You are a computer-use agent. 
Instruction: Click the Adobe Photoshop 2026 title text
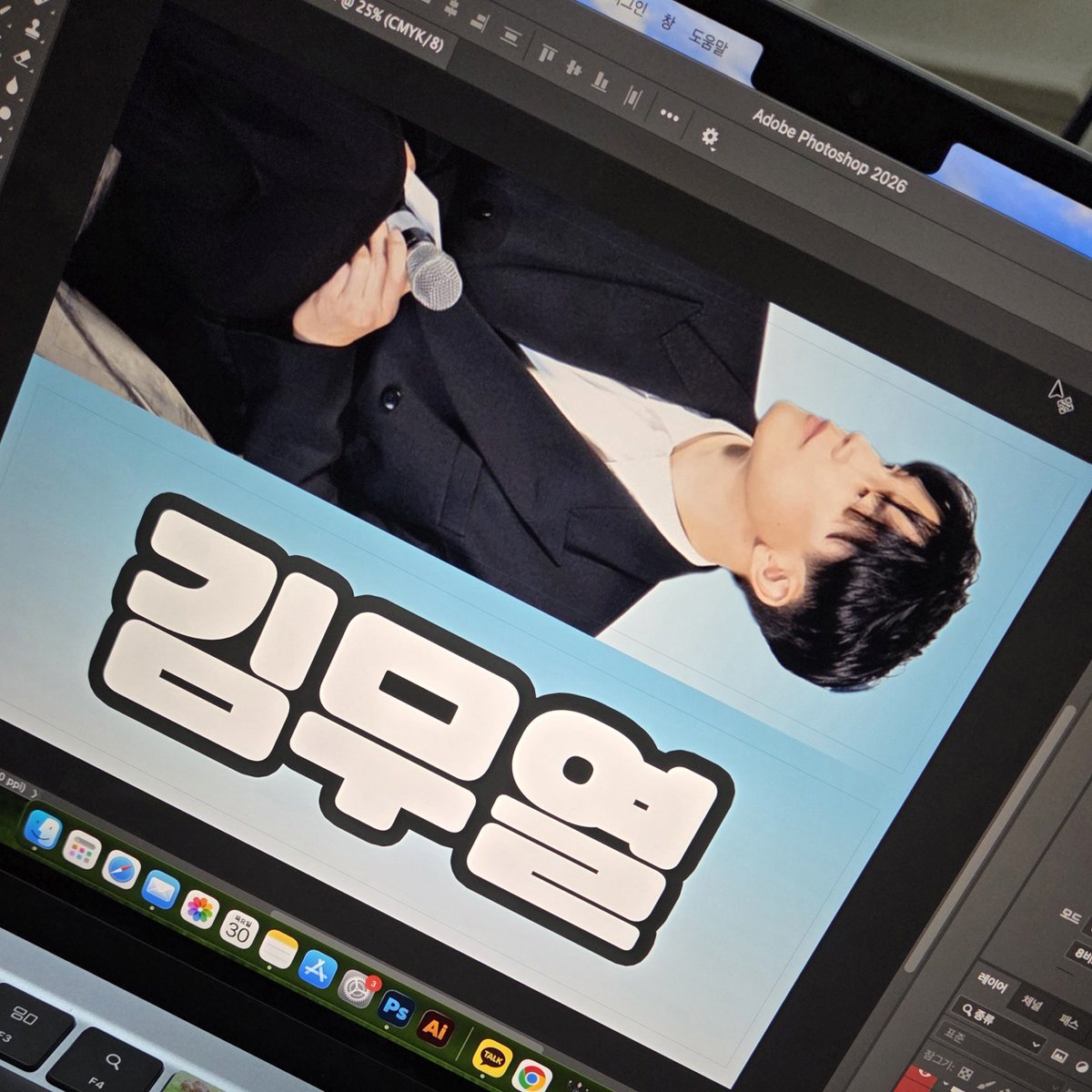[x=829, y=152]
